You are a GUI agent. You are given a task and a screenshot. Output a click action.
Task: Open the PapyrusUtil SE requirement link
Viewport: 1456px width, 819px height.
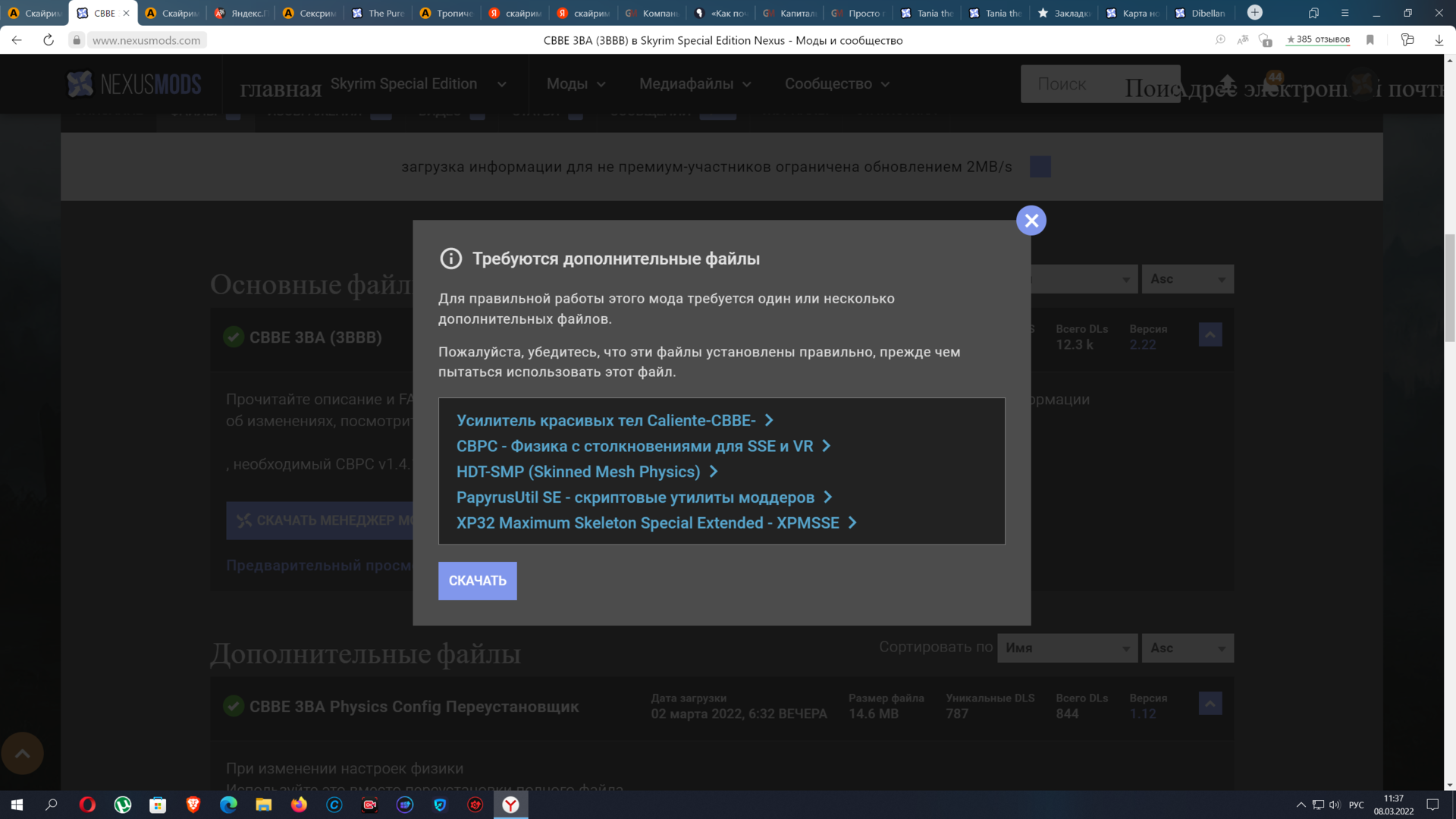[635, 497]
